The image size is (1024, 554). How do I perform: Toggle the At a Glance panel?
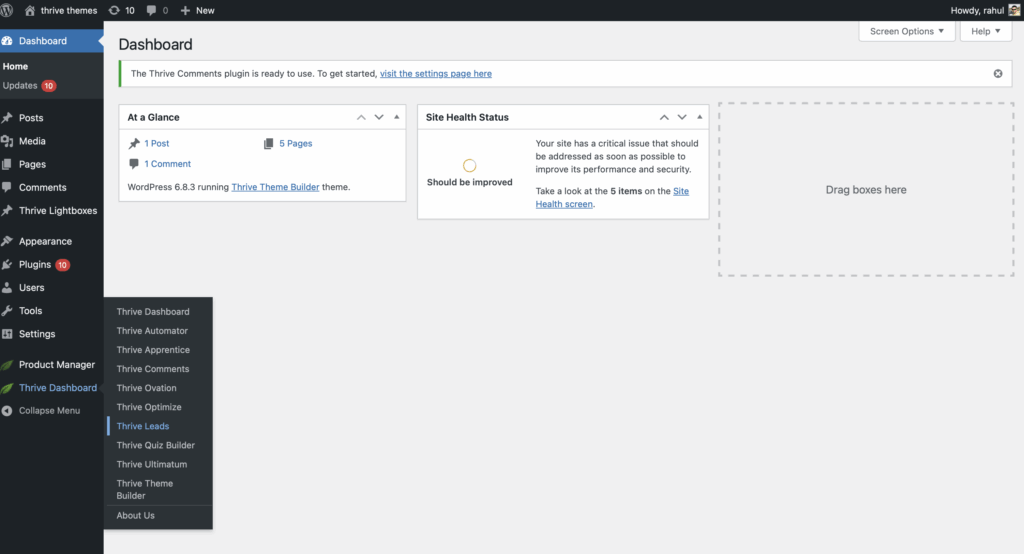click(x=397, y=117)
